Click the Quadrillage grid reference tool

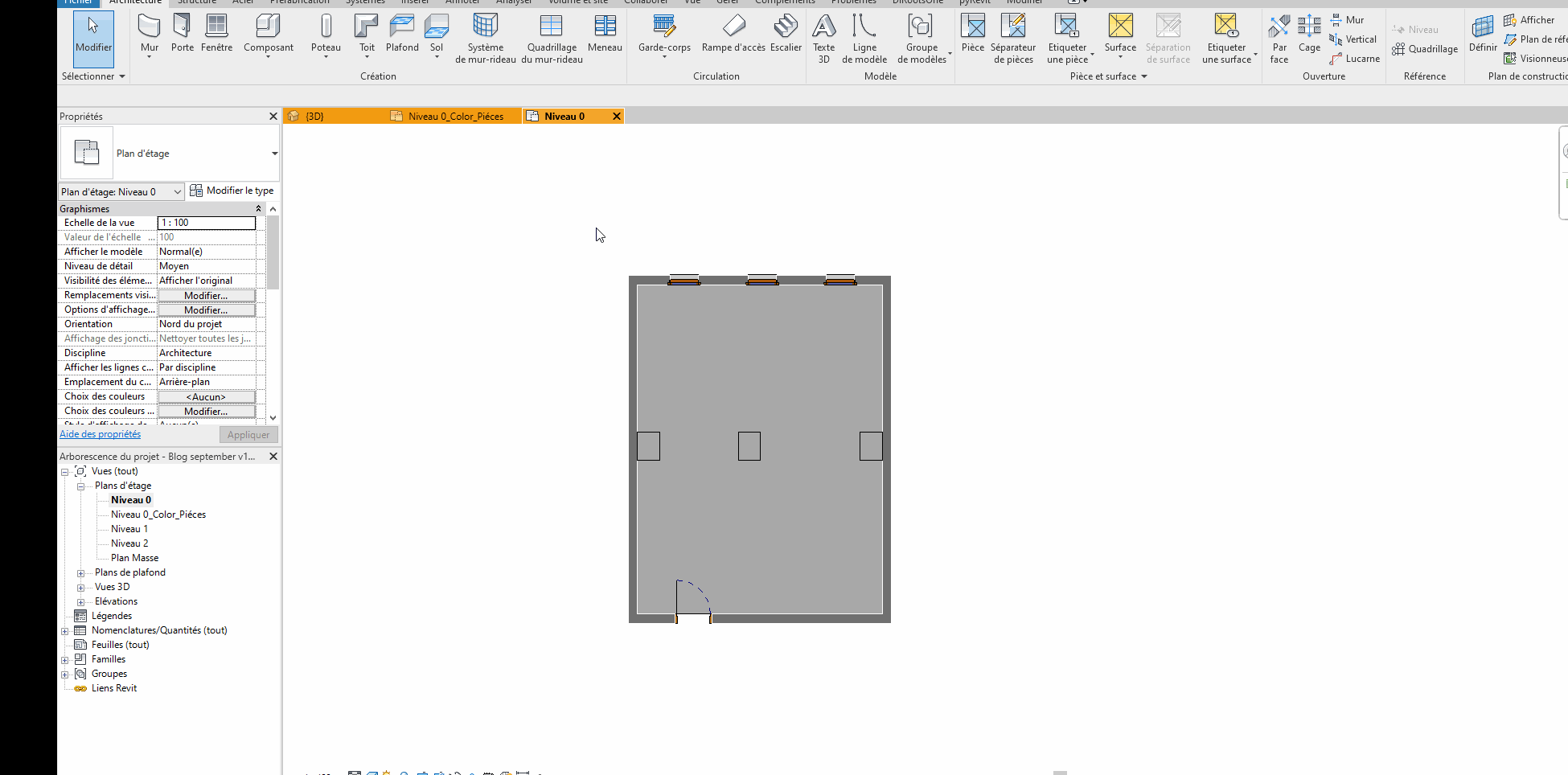pos(1425,49)
